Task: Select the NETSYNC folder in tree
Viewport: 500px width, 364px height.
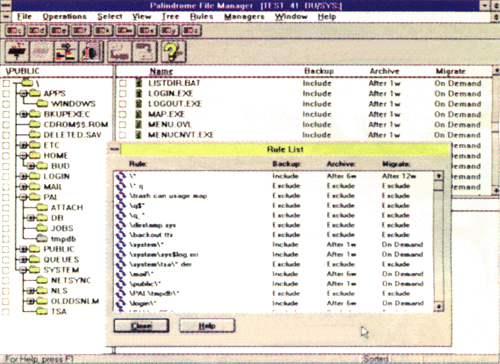Action: point(71,280)
